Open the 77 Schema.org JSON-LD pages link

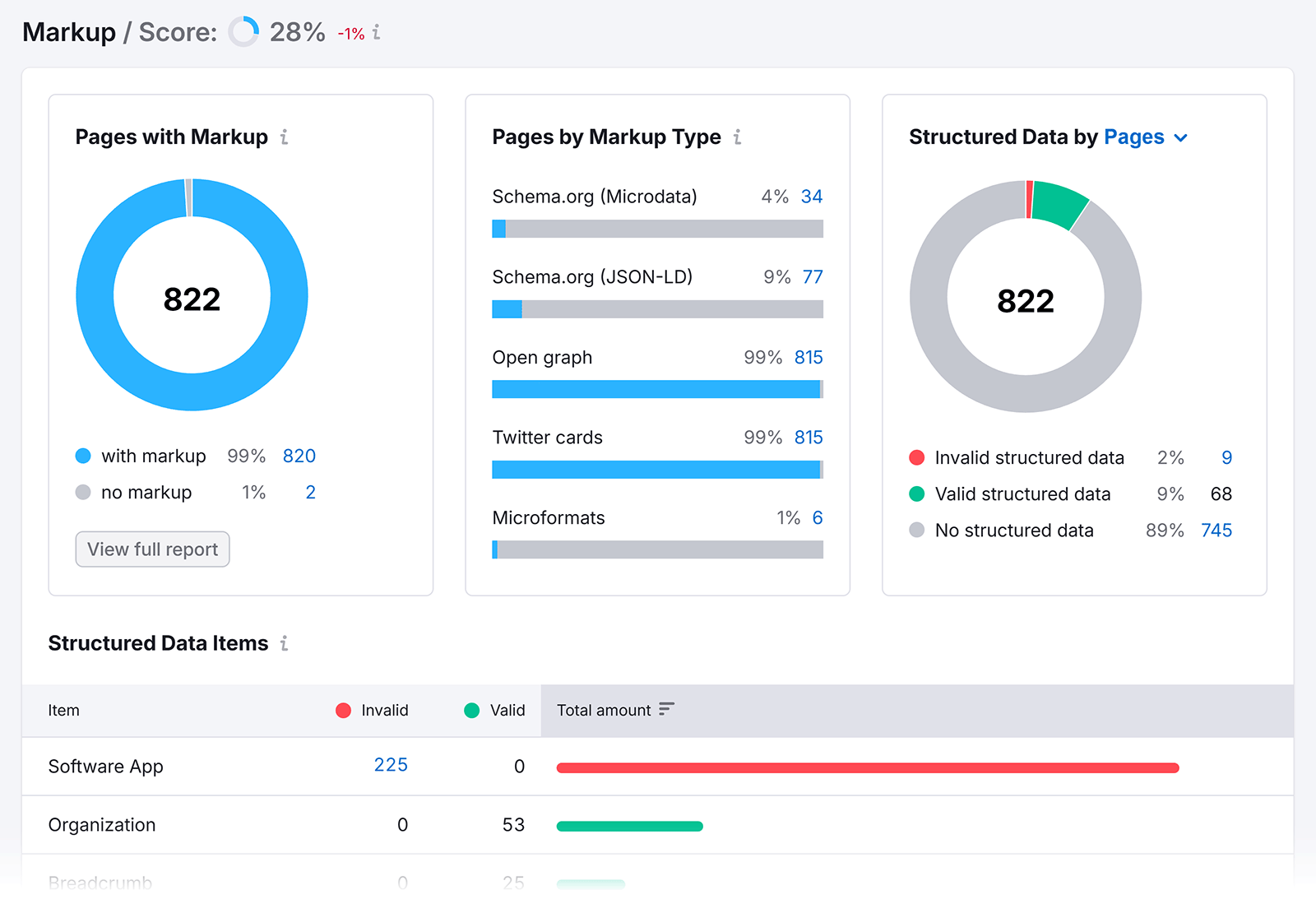(x=813, y=277)
